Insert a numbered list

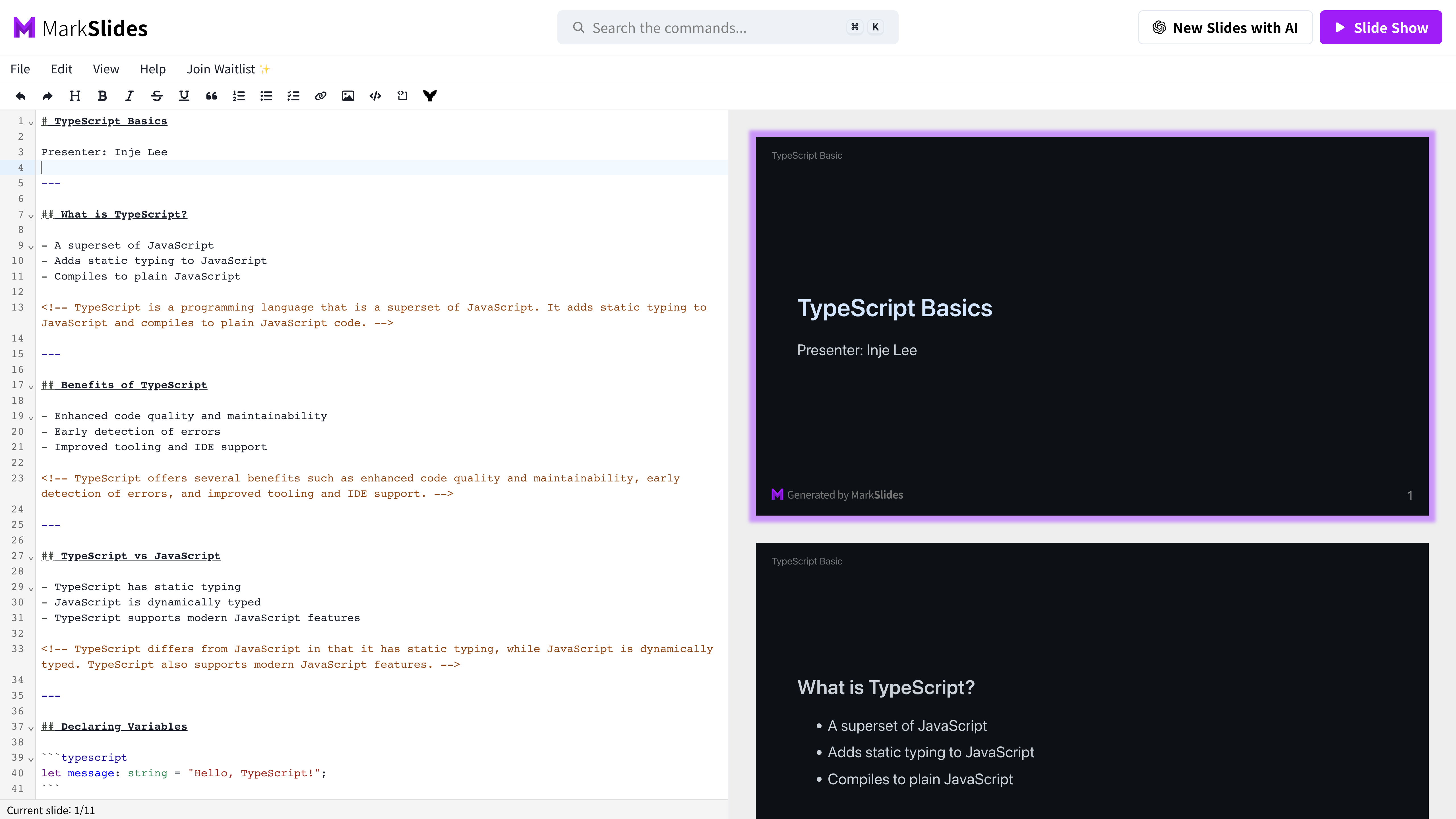[x=239, y=96]
